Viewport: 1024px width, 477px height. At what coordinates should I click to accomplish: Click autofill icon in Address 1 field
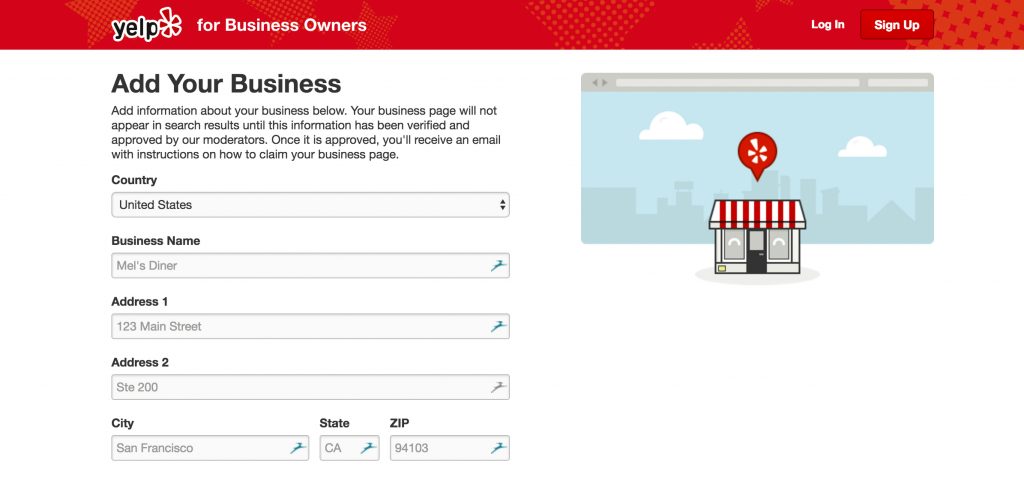tap(498, 326)
